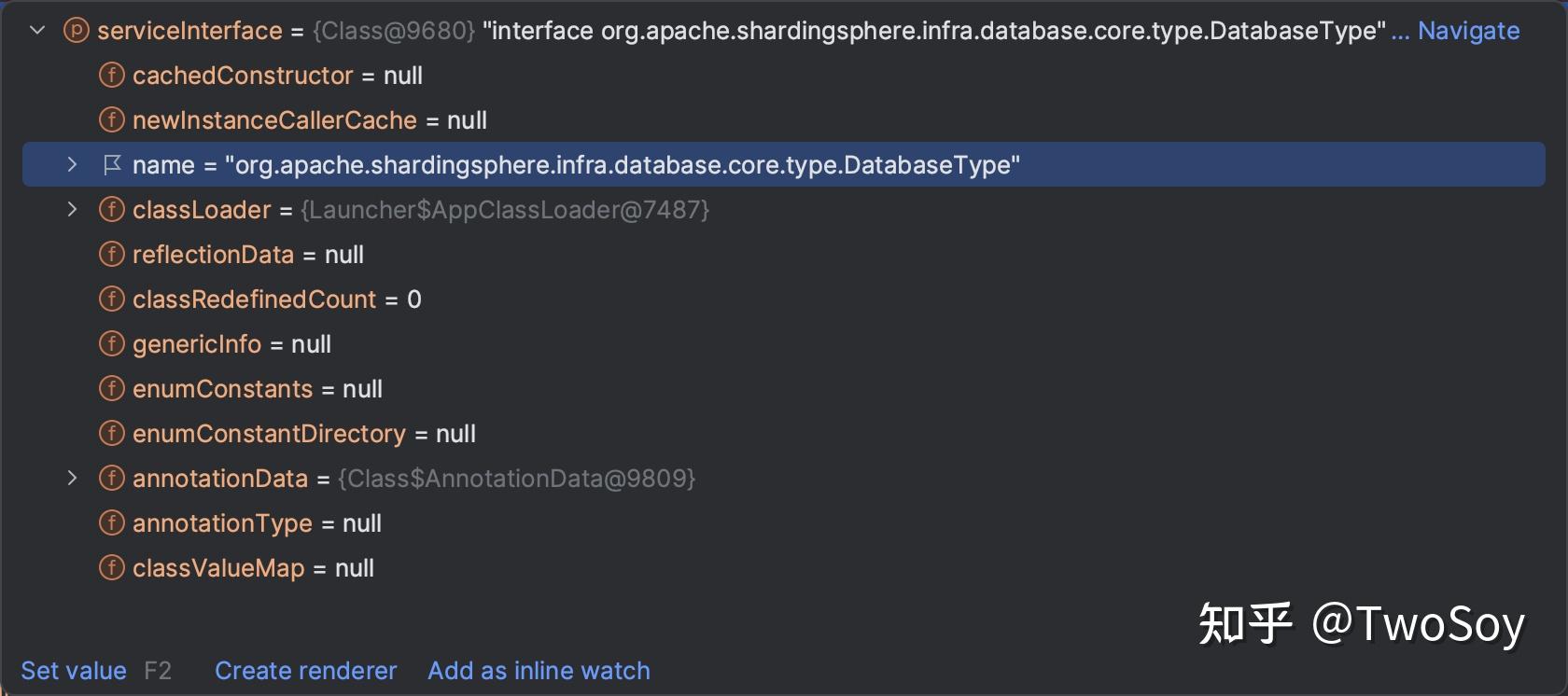Click the field icon next to classValueMap

(111, 567)
